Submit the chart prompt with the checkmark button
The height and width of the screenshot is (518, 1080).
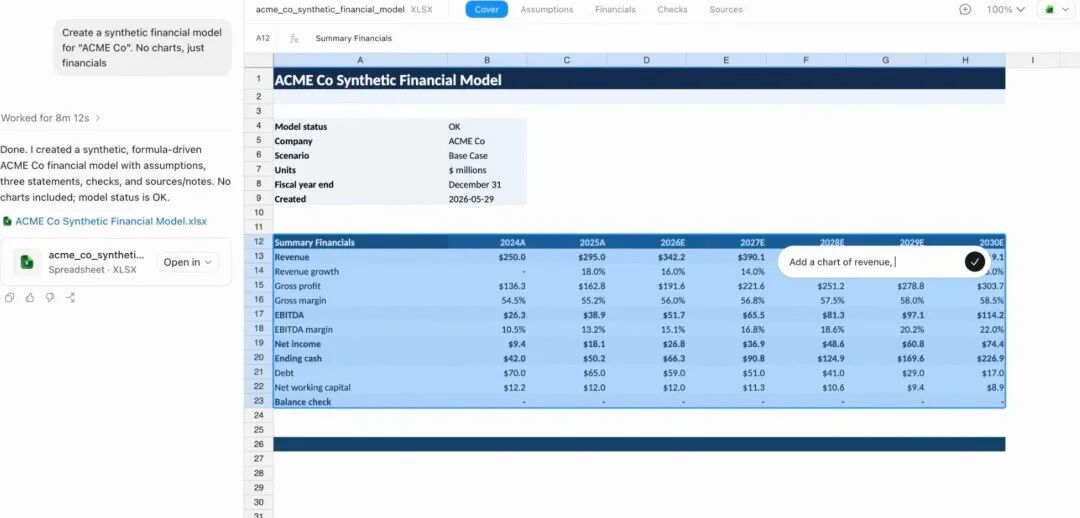[x=975, y=262]
